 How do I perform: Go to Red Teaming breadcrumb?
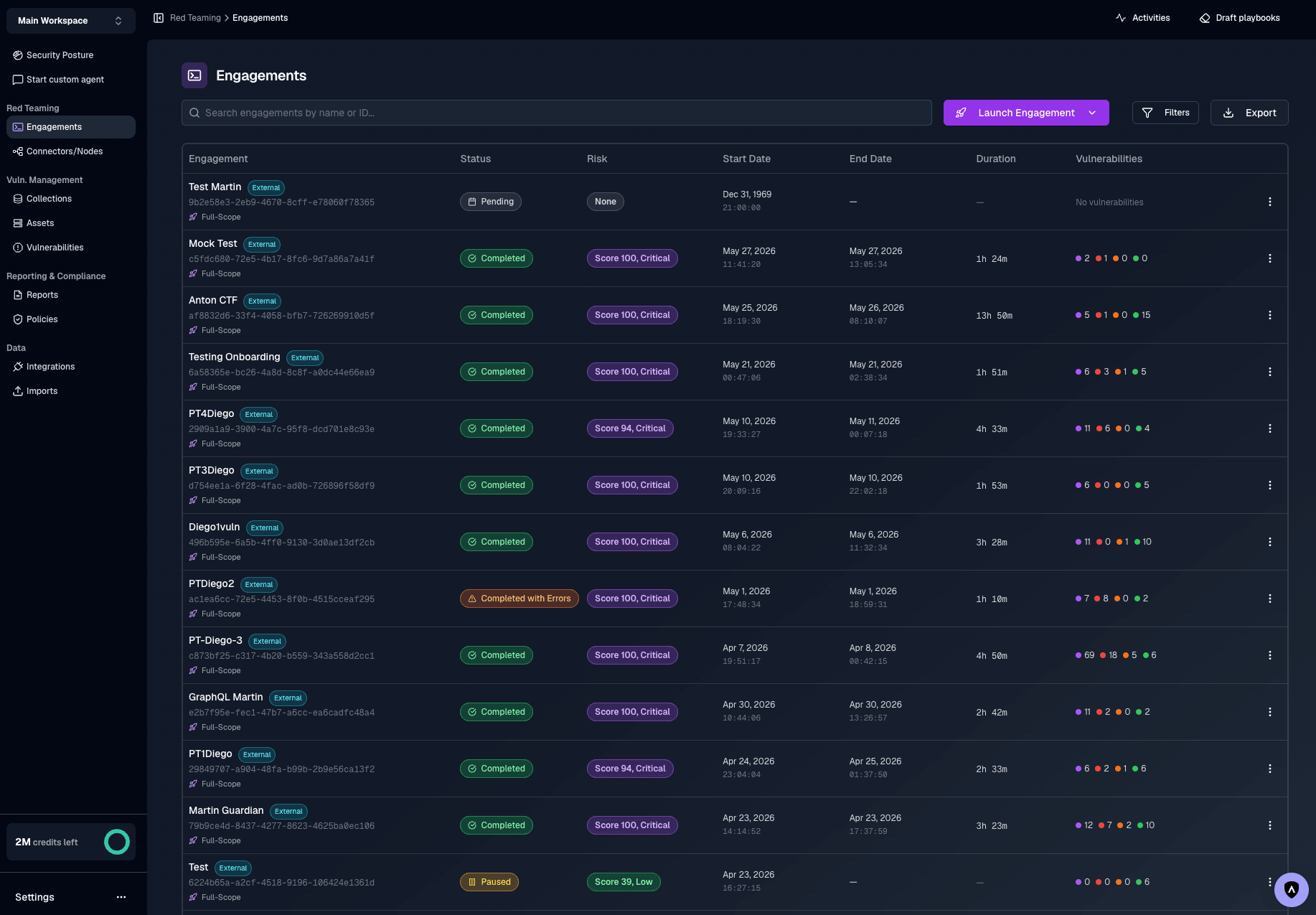(x=195, y=18)
